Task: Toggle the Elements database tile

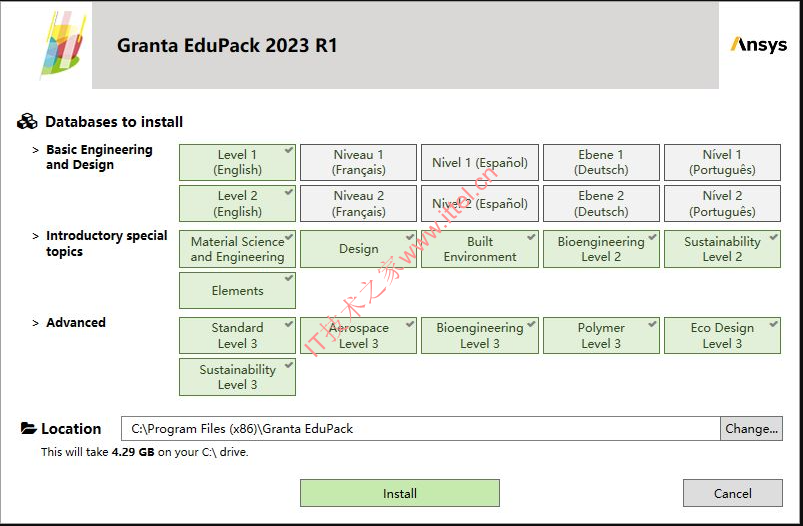Action: [237, 290]
